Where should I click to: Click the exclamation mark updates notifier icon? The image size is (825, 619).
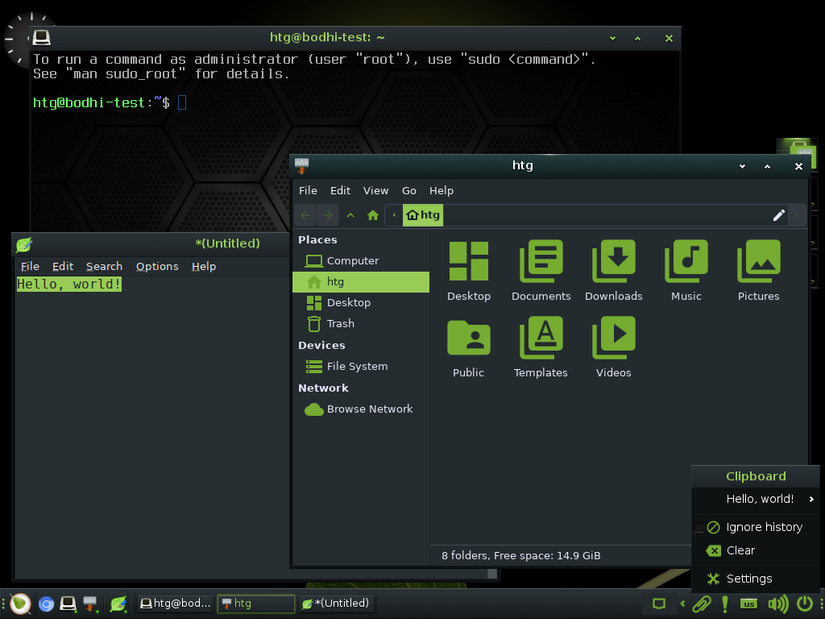(724, 604)
